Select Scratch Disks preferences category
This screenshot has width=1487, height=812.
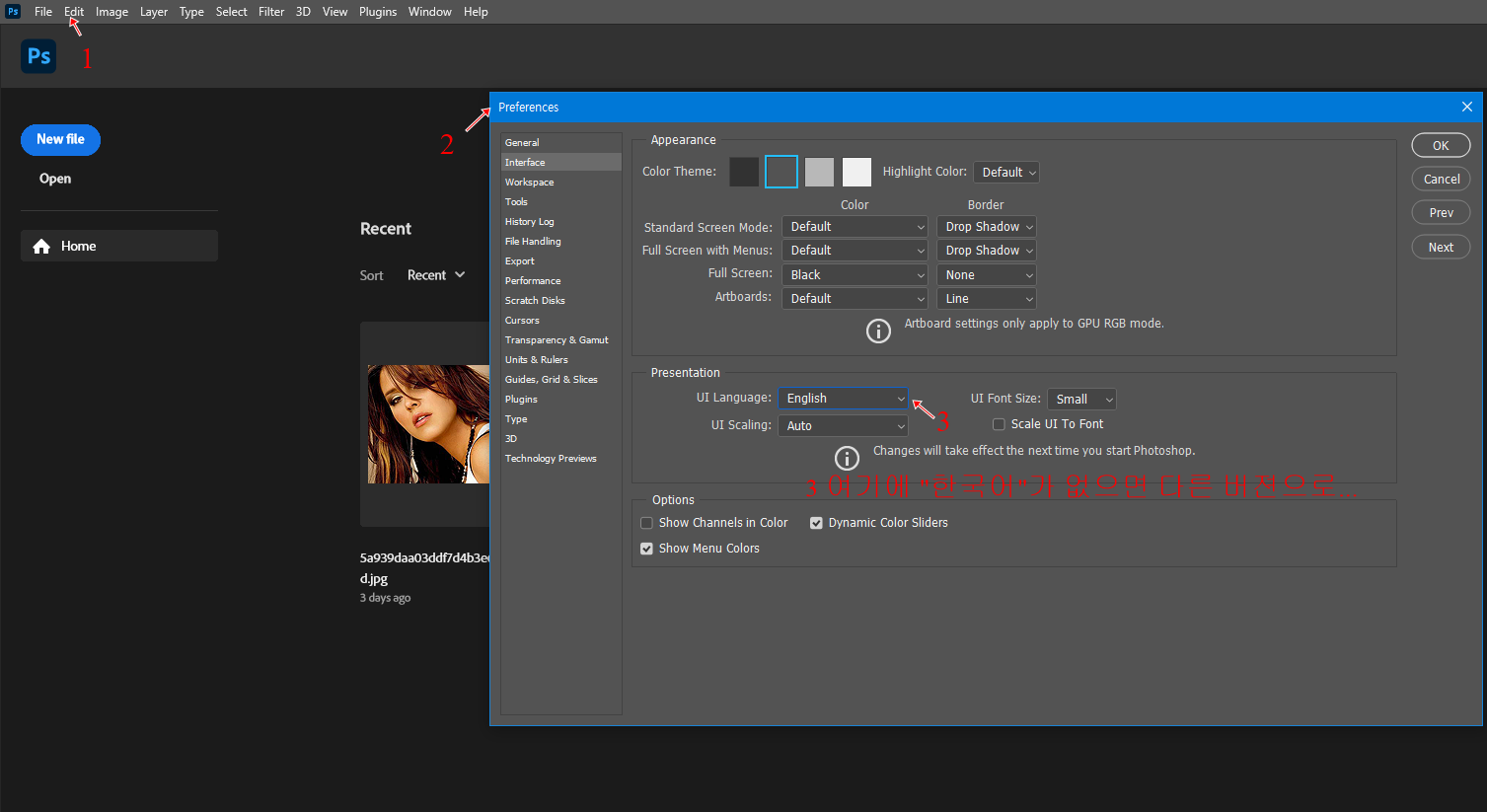[560, 300]
